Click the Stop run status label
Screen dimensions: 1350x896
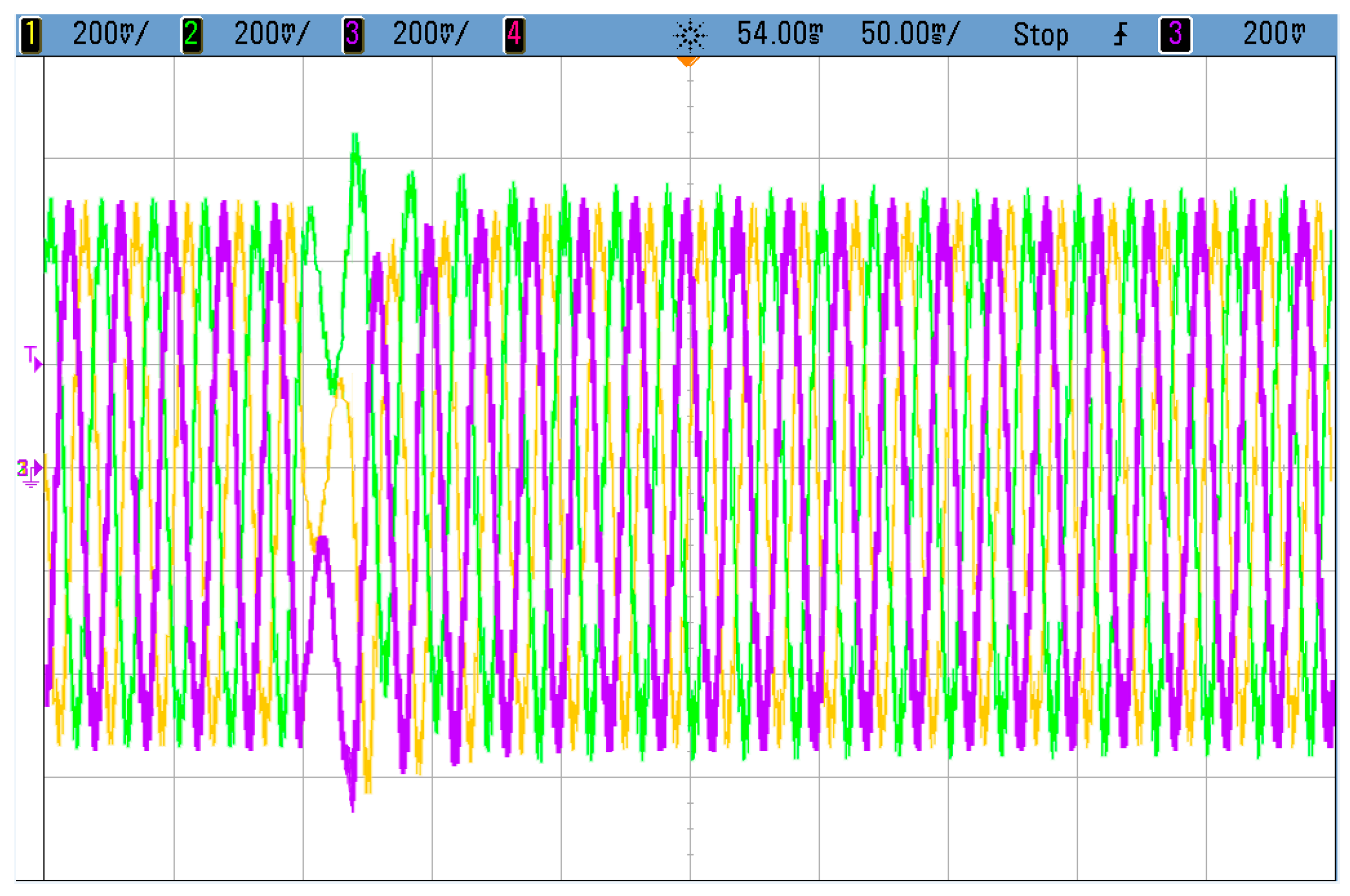click(x=1040, y=35)
